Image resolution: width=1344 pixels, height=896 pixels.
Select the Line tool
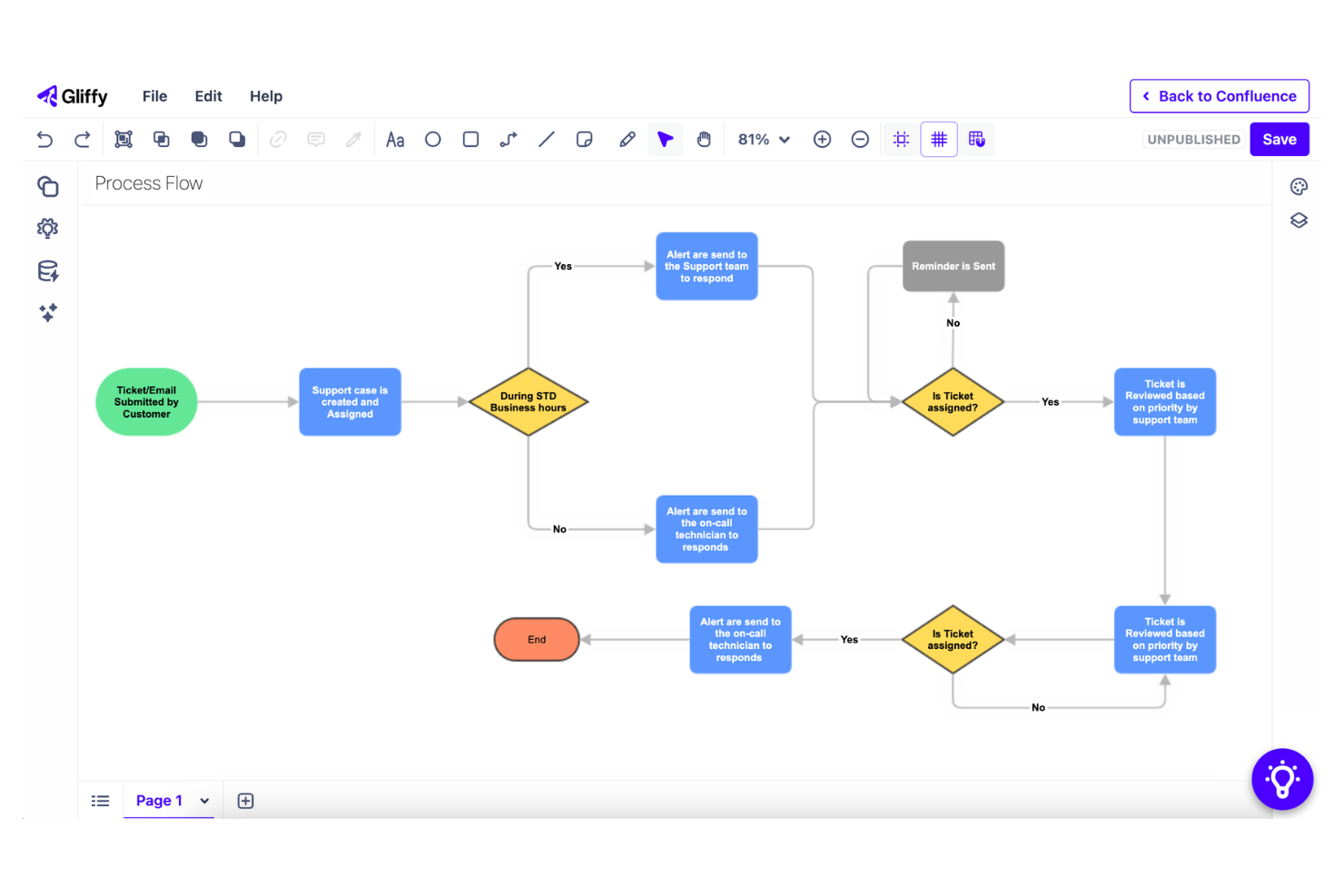coord(546,139)
